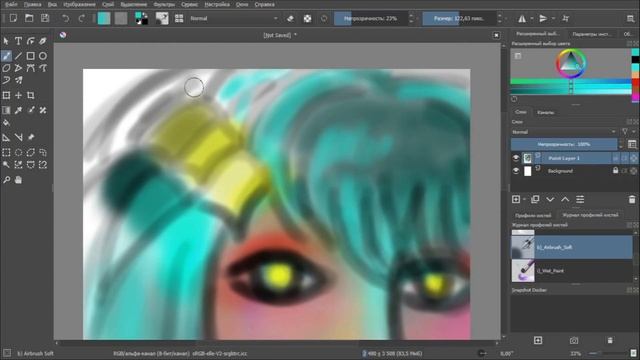Select the Elliptical Selection tool
This screenshot has width=640, height=360.
coord(18,152)
